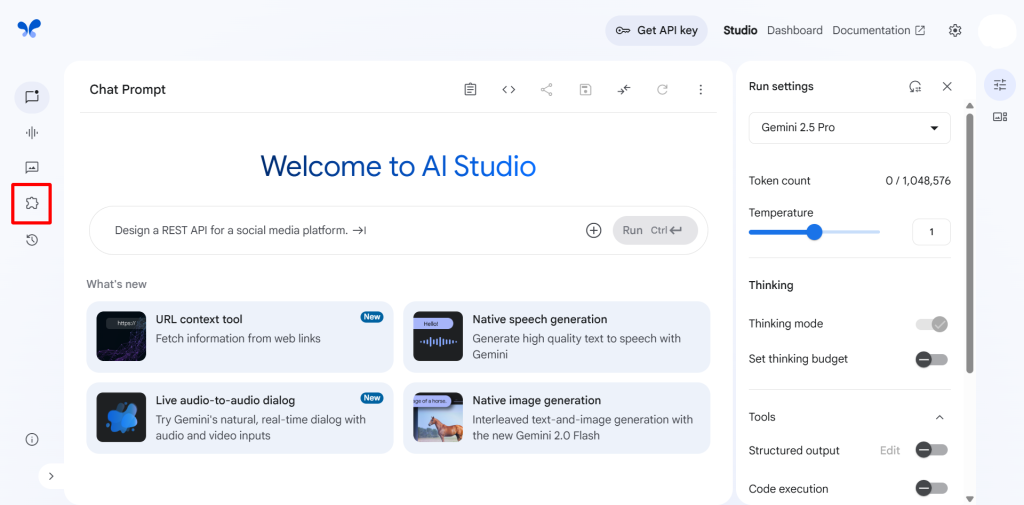The image size is (1024, 505).
Task: Close the Run settings panel
Action: [x=947, y=86]
